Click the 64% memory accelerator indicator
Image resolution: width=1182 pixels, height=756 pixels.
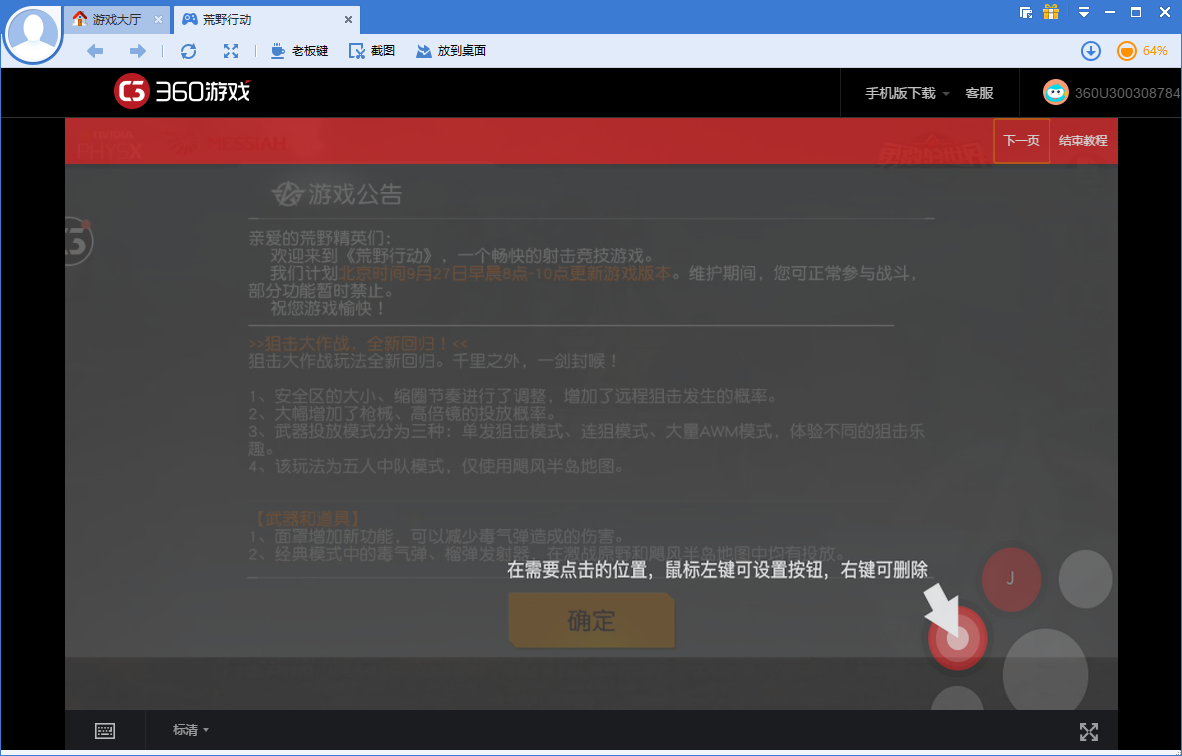(x=1142, y=51)
